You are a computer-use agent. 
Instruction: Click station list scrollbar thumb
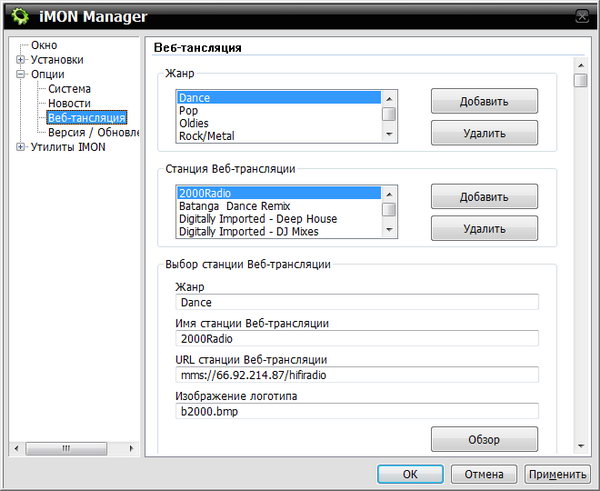tap(389, 209)
